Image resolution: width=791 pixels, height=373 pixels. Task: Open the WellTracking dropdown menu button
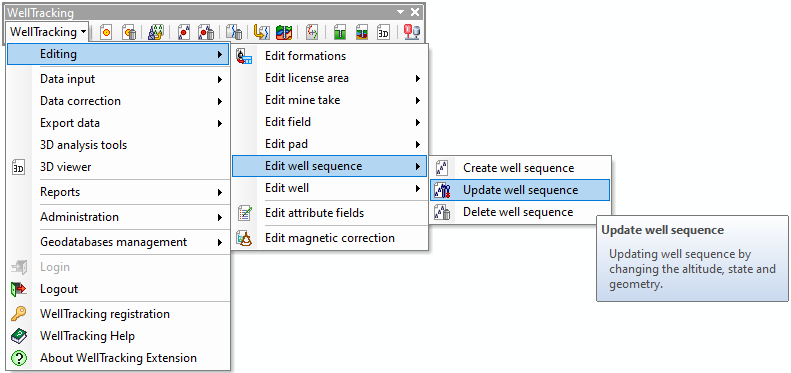[x=48, y=32]
